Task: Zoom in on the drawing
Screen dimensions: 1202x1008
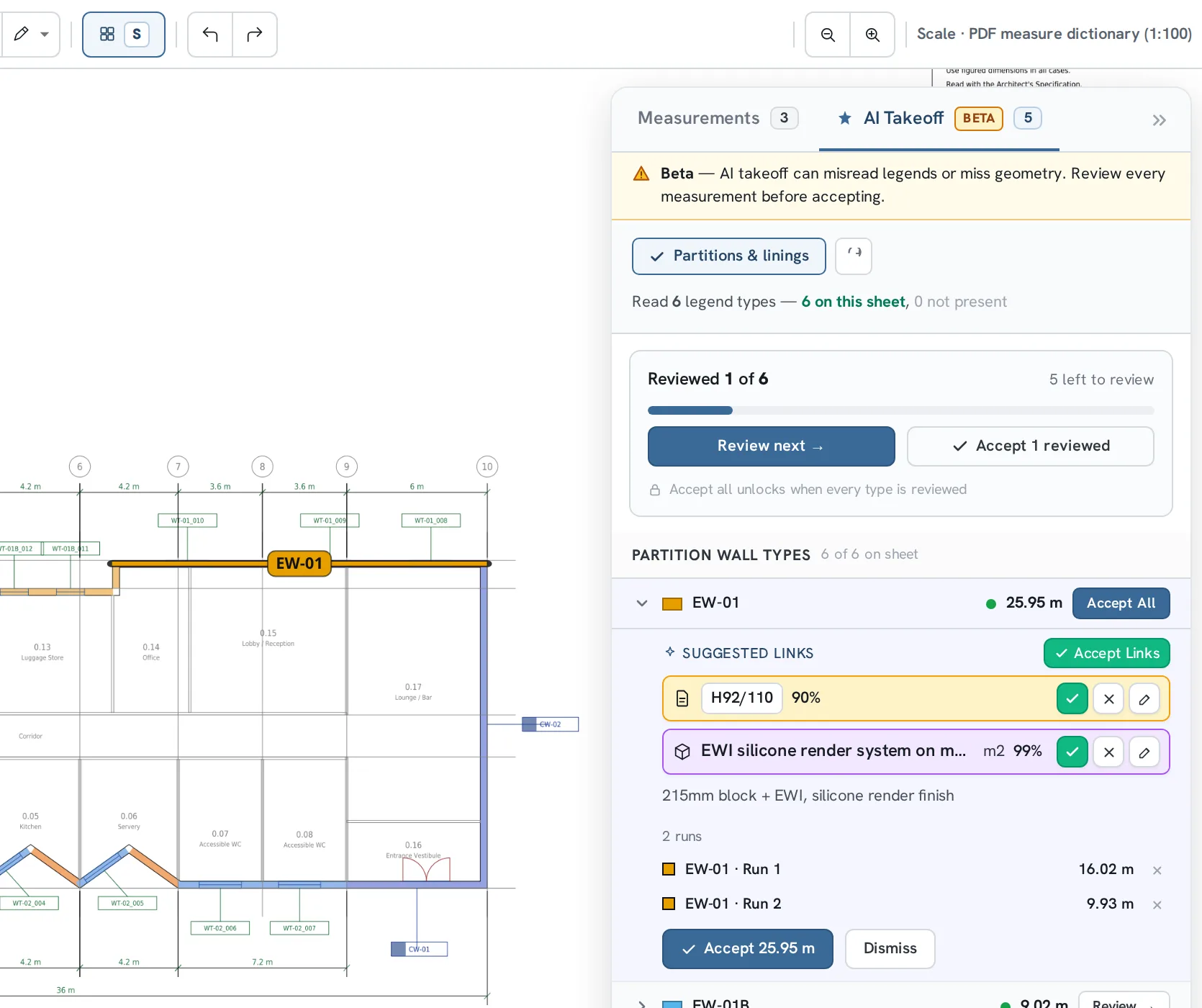Action: pyautogui.click(x=872, y=35)
